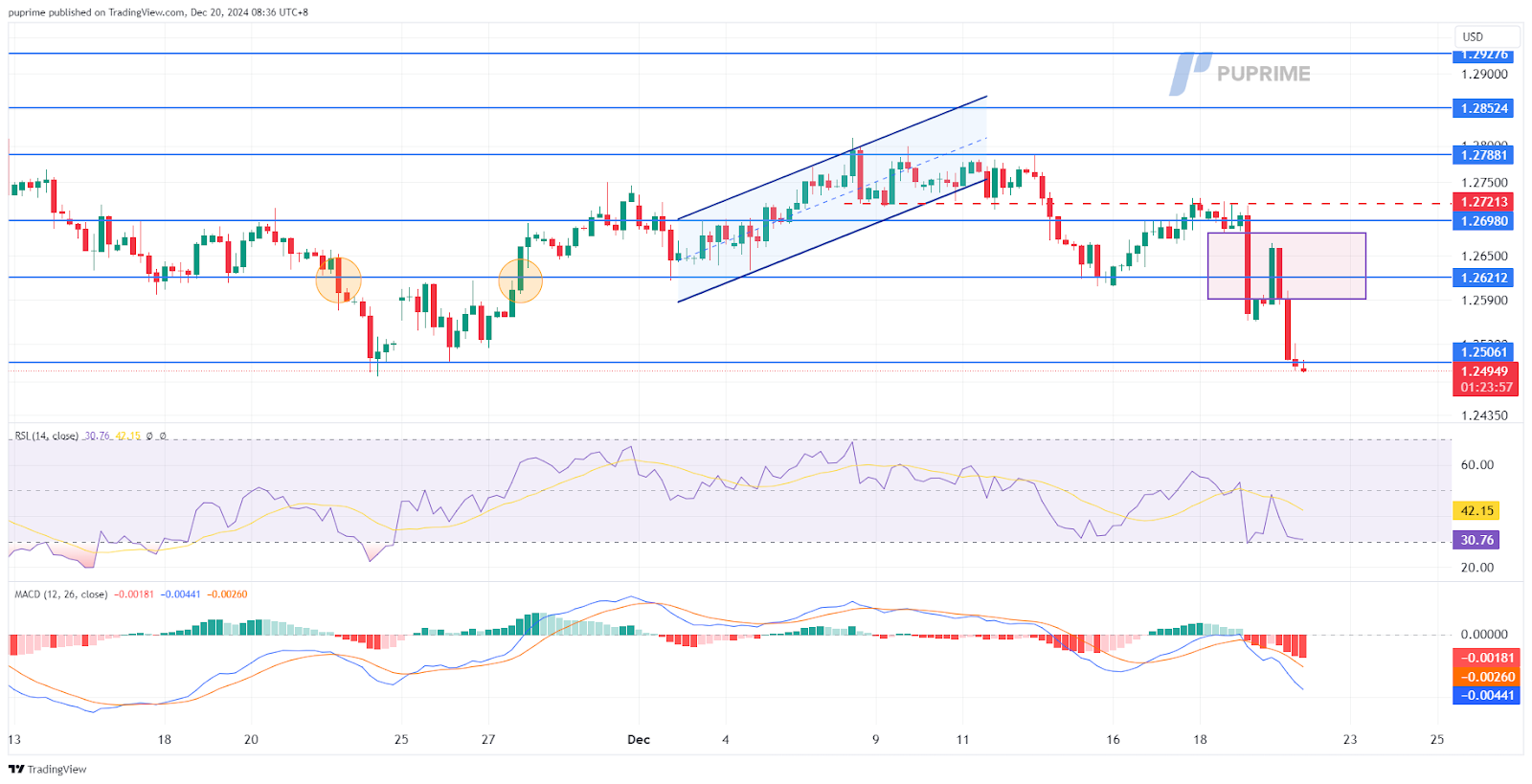
Task: Click the TradingView logo at the chart footer
Action: [x=47, y=769]
